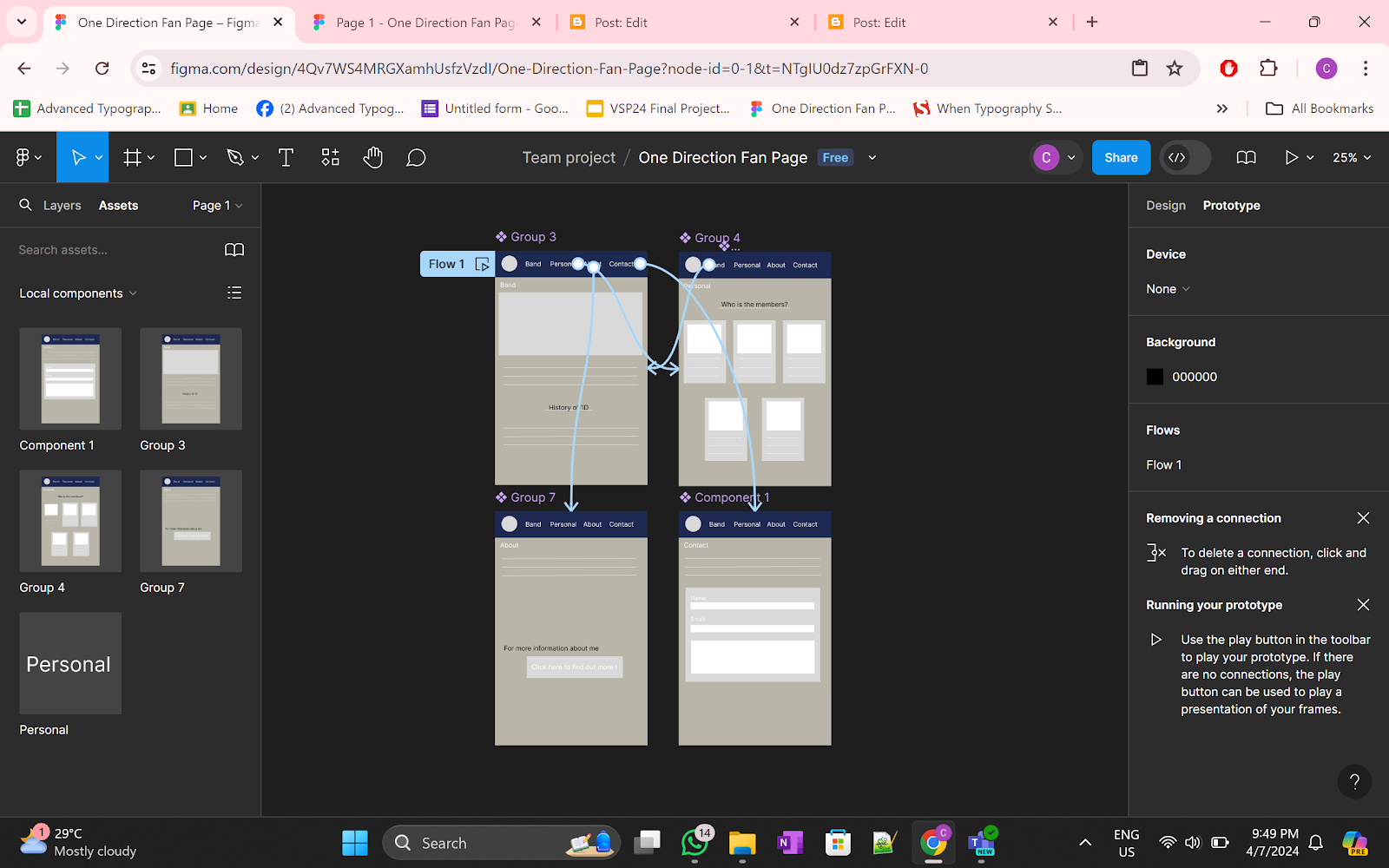Select the Text tool
The image size is (1389, 868).
(x=286, y=157)
